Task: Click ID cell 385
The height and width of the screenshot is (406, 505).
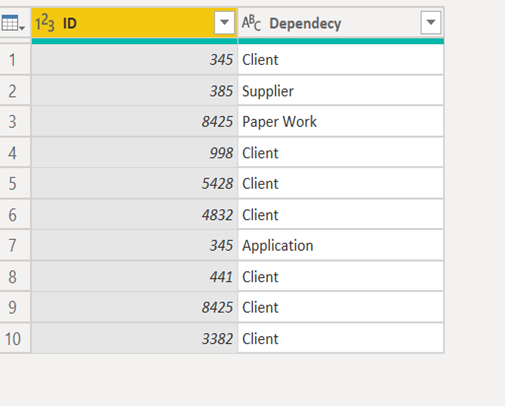Action: point(134,91)
